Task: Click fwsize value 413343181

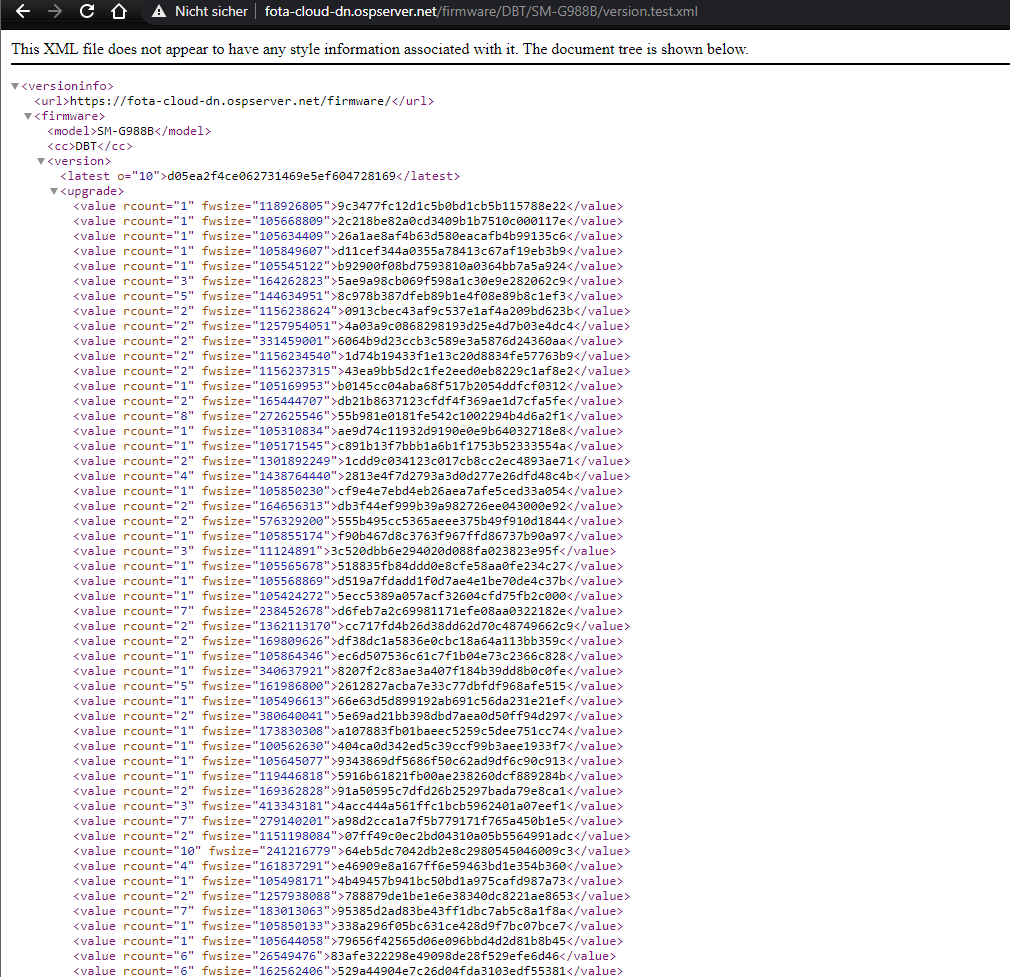Action: coord(291,806)
